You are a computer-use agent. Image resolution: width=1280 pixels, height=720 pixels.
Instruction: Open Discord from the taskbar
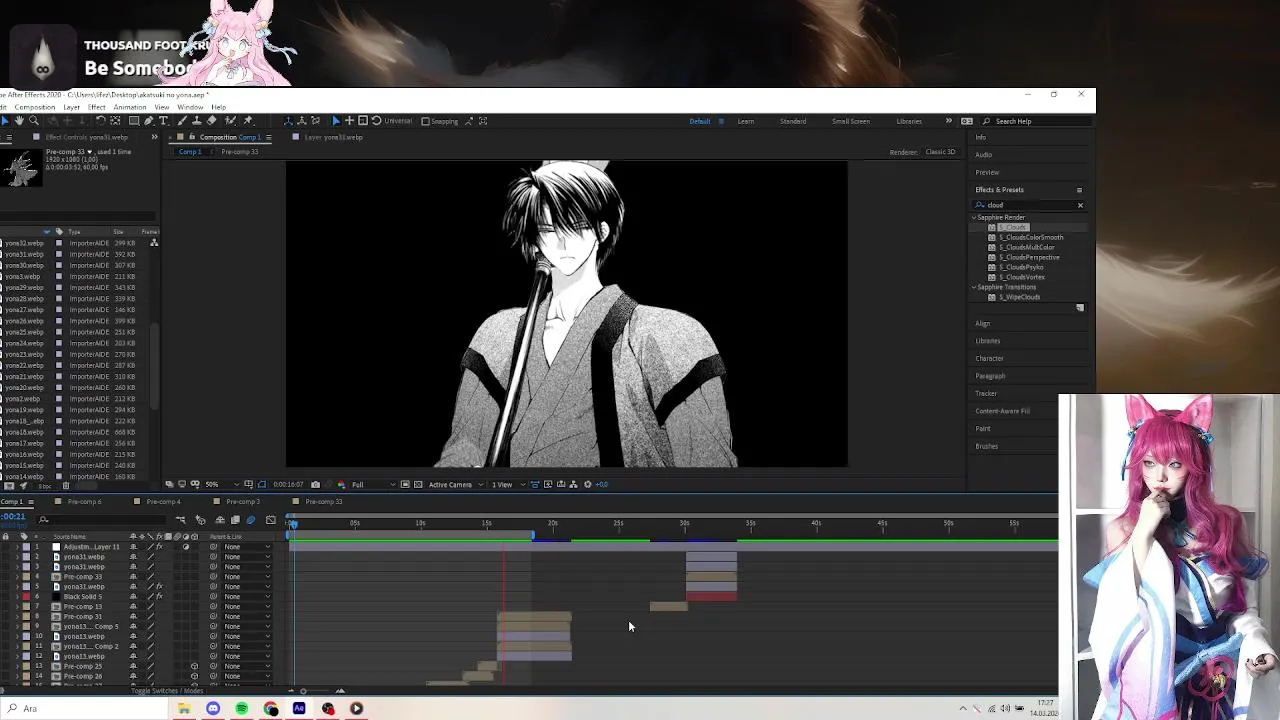coord(213,708)
